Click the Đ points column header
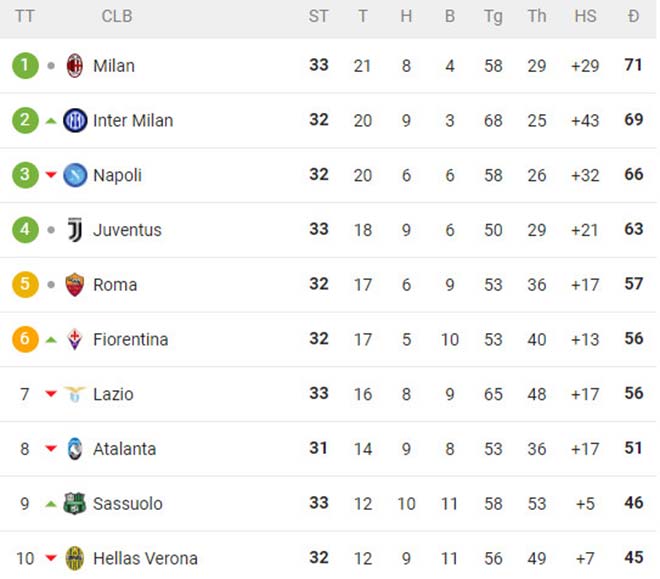This screenshot has height=579, width=660. coord(633,17)
